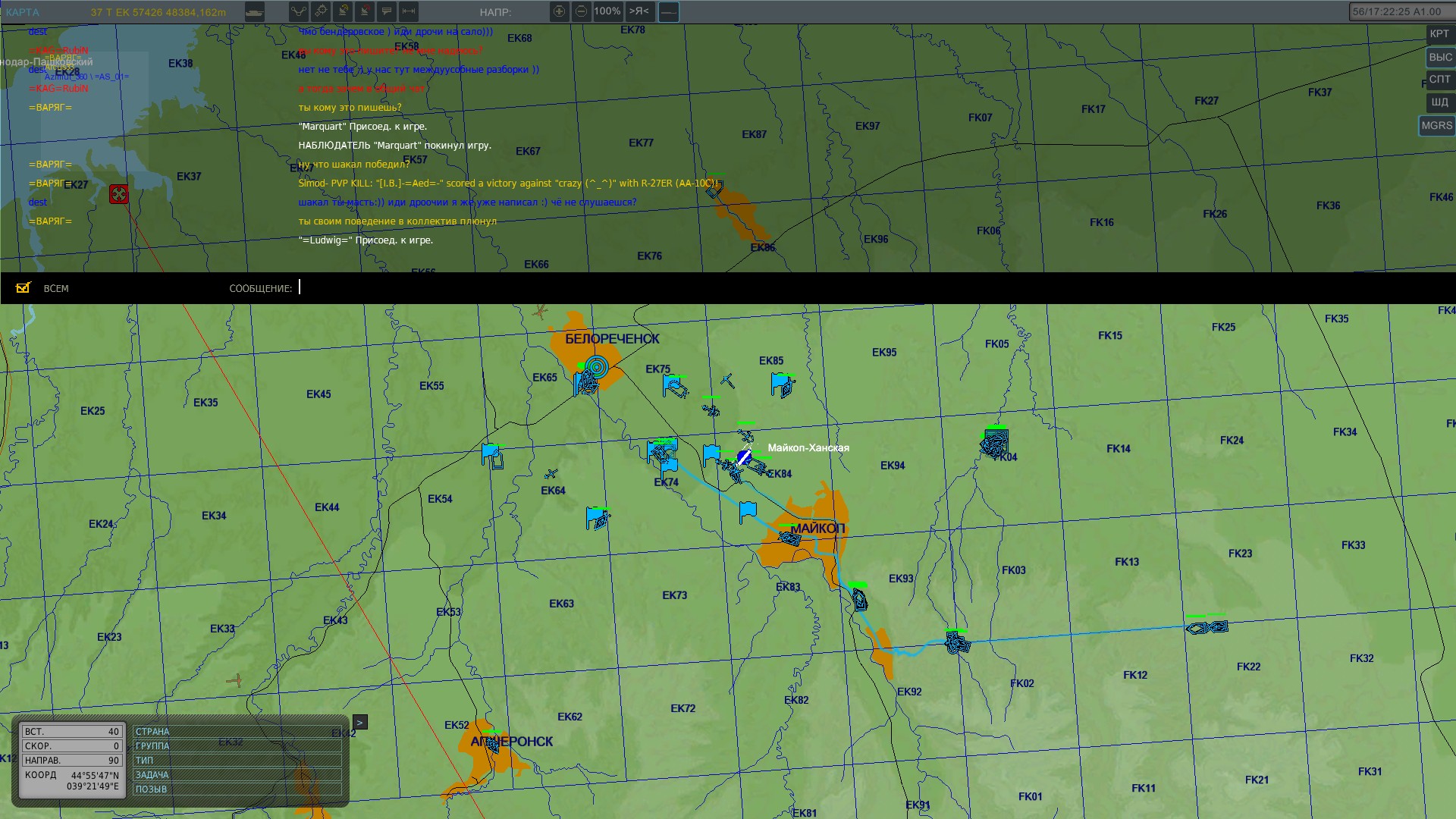Select the Майкоп-Ханская airfield marker
Image resolution: width=1456 pixels, height=819 pixels.
coord(745,457)
